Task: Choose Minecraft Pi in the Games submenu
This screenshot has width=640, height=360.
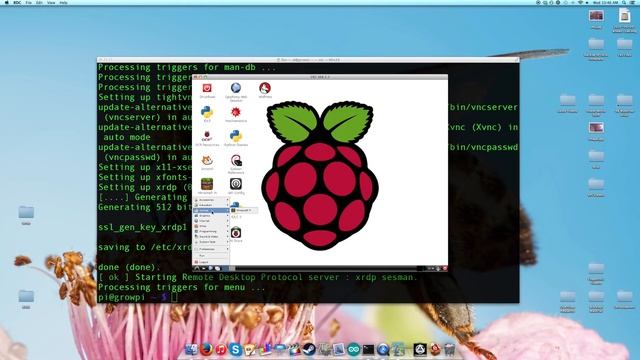Action: click(244, 210)
